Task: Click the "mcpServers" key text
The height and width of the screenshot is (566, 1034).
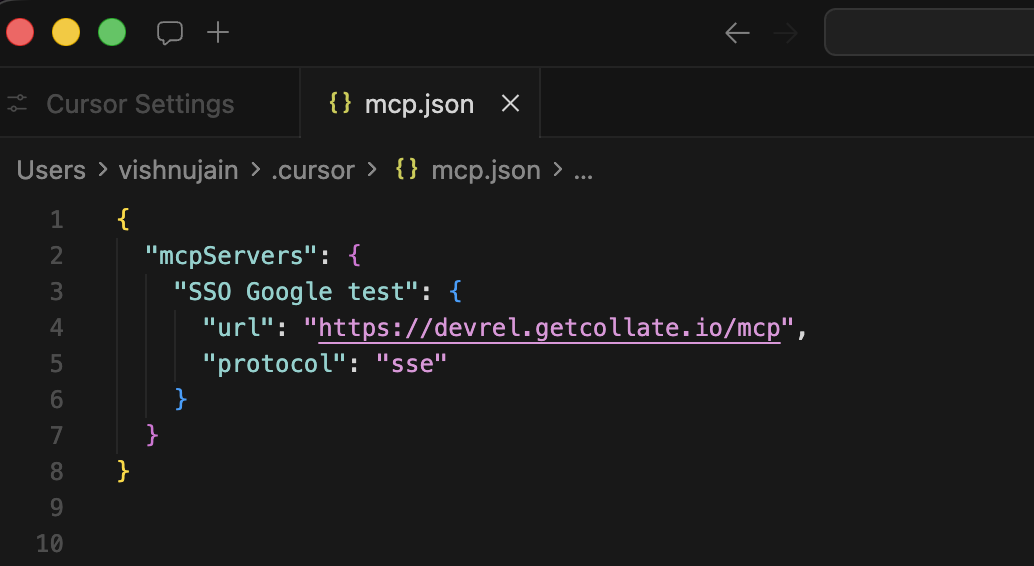Action: 231,255
